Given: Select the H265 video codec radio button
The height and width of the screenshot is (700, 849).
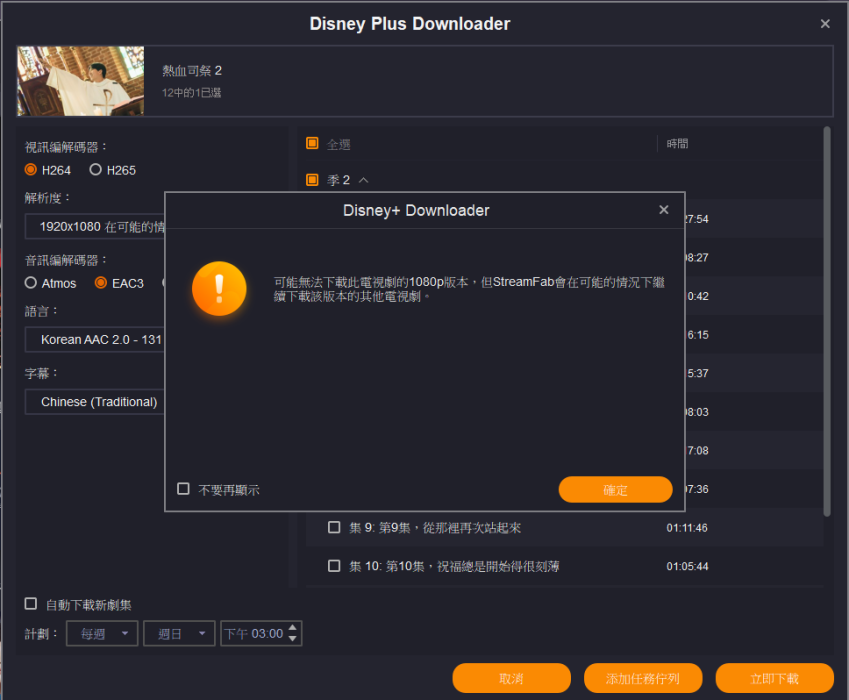Looking at the screenshot, I should point(95,169).
